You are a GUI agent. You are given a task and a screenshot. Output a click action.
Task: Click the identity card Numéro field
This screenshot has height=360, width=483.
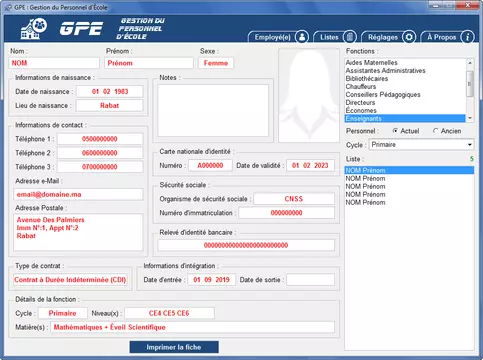[x=210, y=165]
